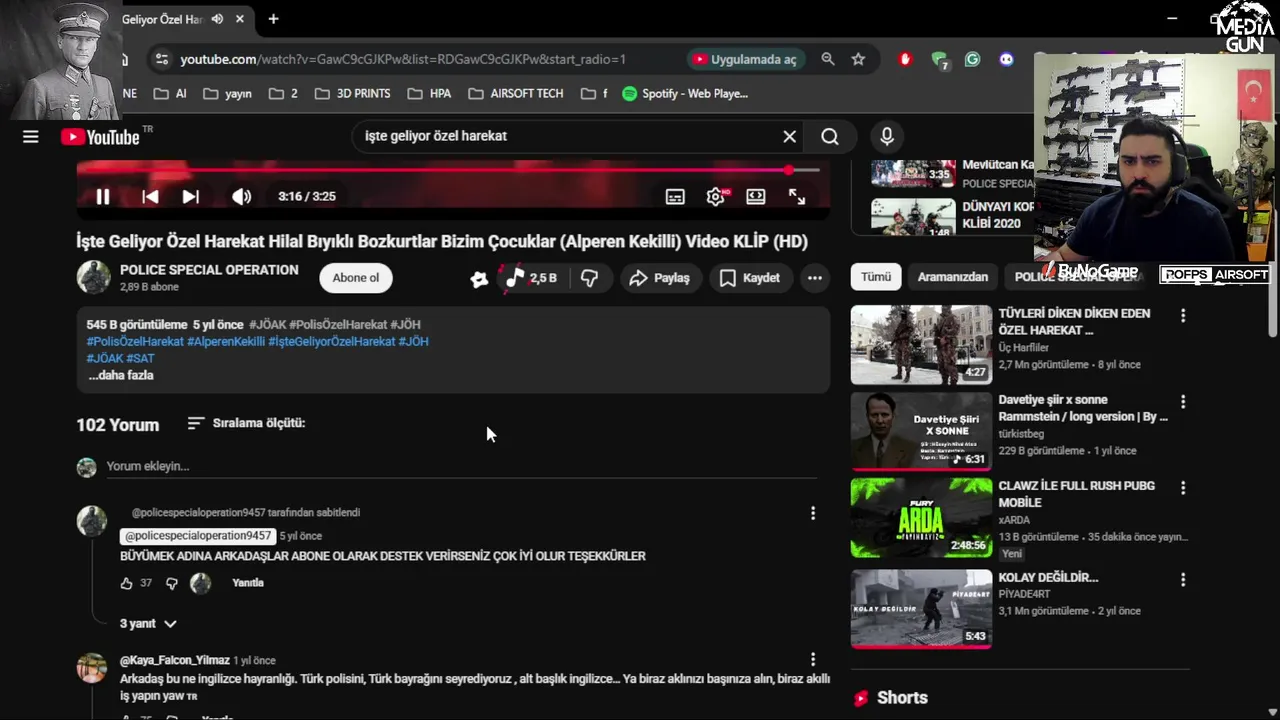The height and width of the screenshot is (720, 1280).
Task: Reply to pinned comment via Yanıtla
Action: coord(248,583)
